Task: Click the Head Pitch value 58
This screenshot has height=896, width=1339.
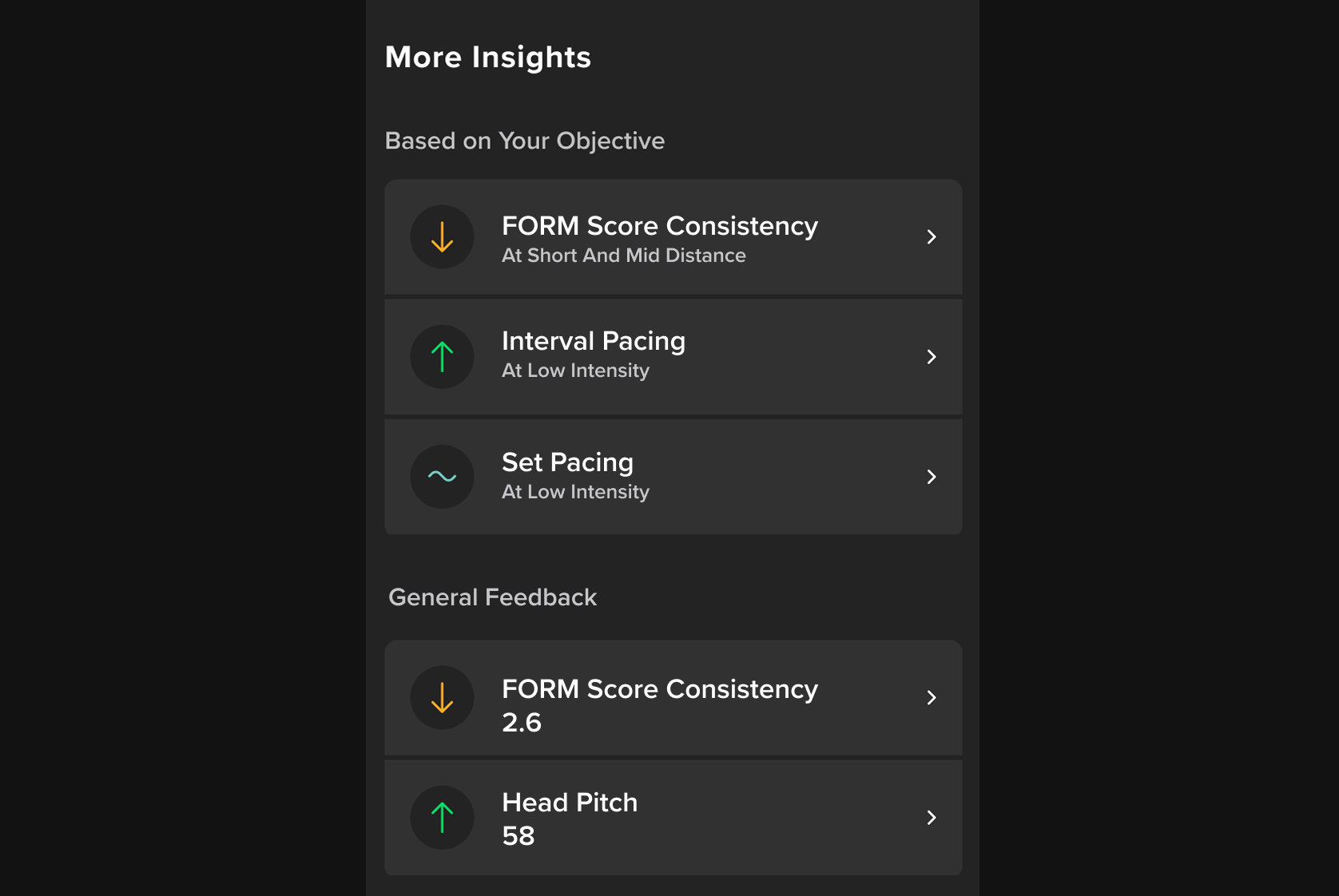Action: (519, 836)
